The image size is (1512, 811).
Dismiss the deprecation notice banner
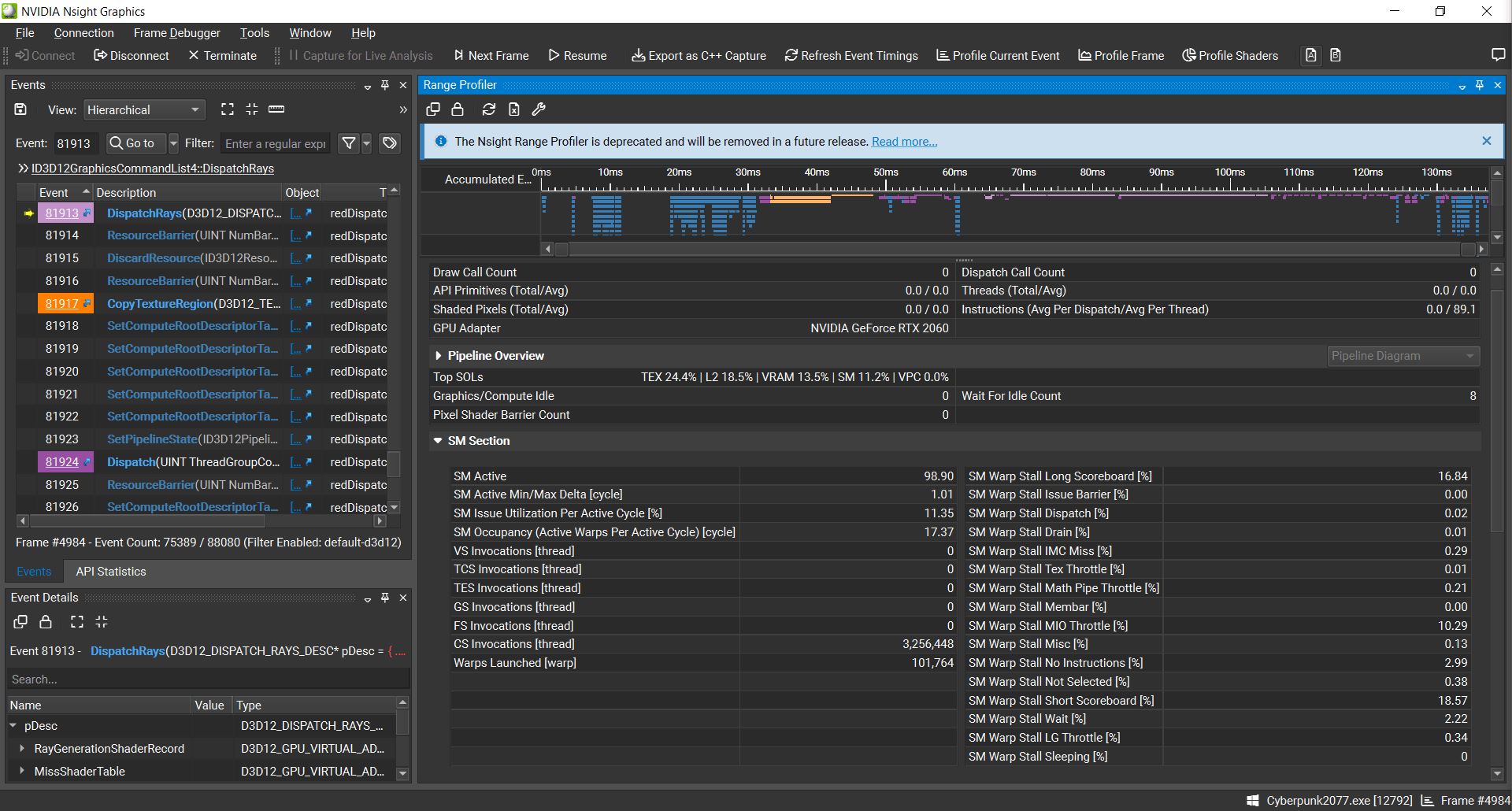[1487, 141]
